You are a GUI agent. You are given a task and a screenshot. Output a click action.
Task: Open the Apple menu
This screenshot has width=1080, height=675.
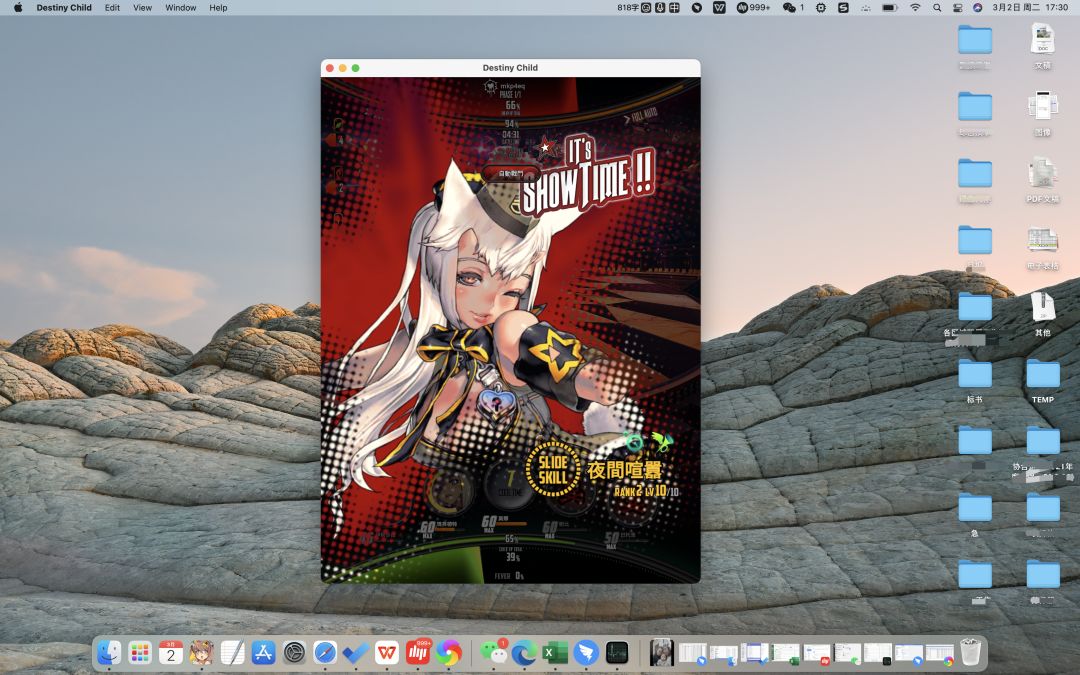18,8
